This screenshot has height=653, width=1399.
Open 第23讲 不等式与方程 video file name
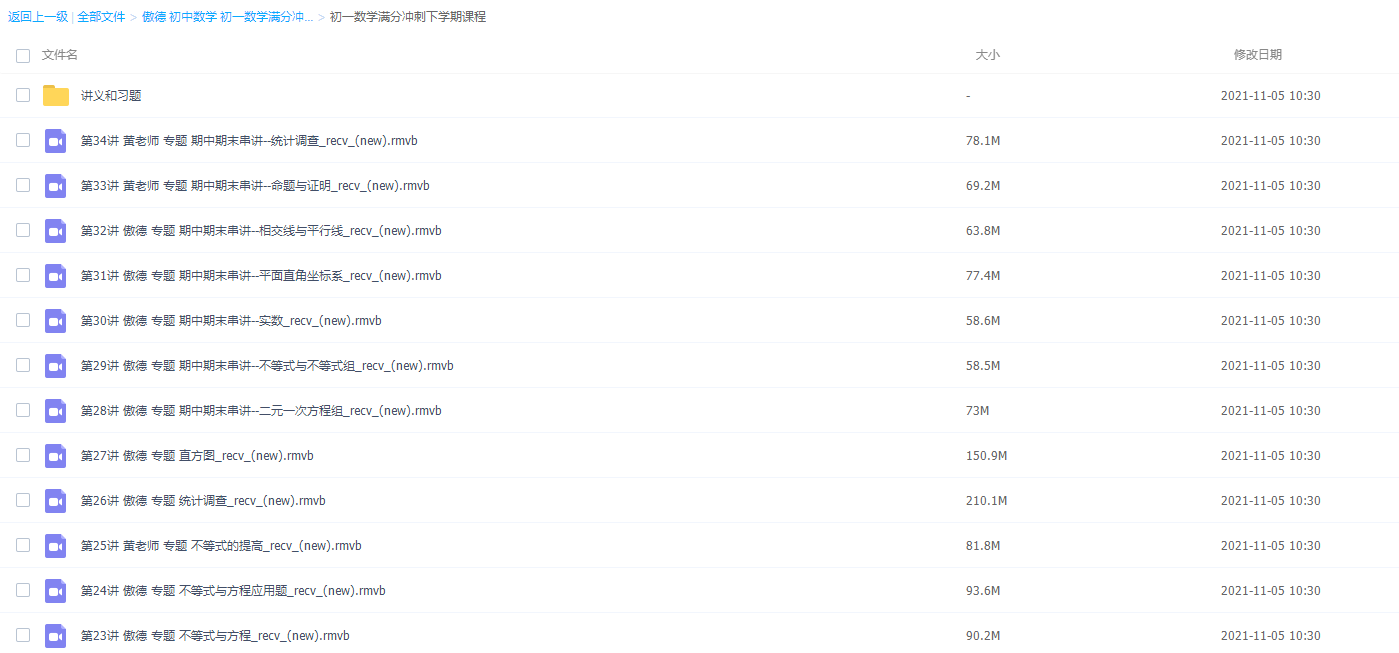(x=215, y=636)
